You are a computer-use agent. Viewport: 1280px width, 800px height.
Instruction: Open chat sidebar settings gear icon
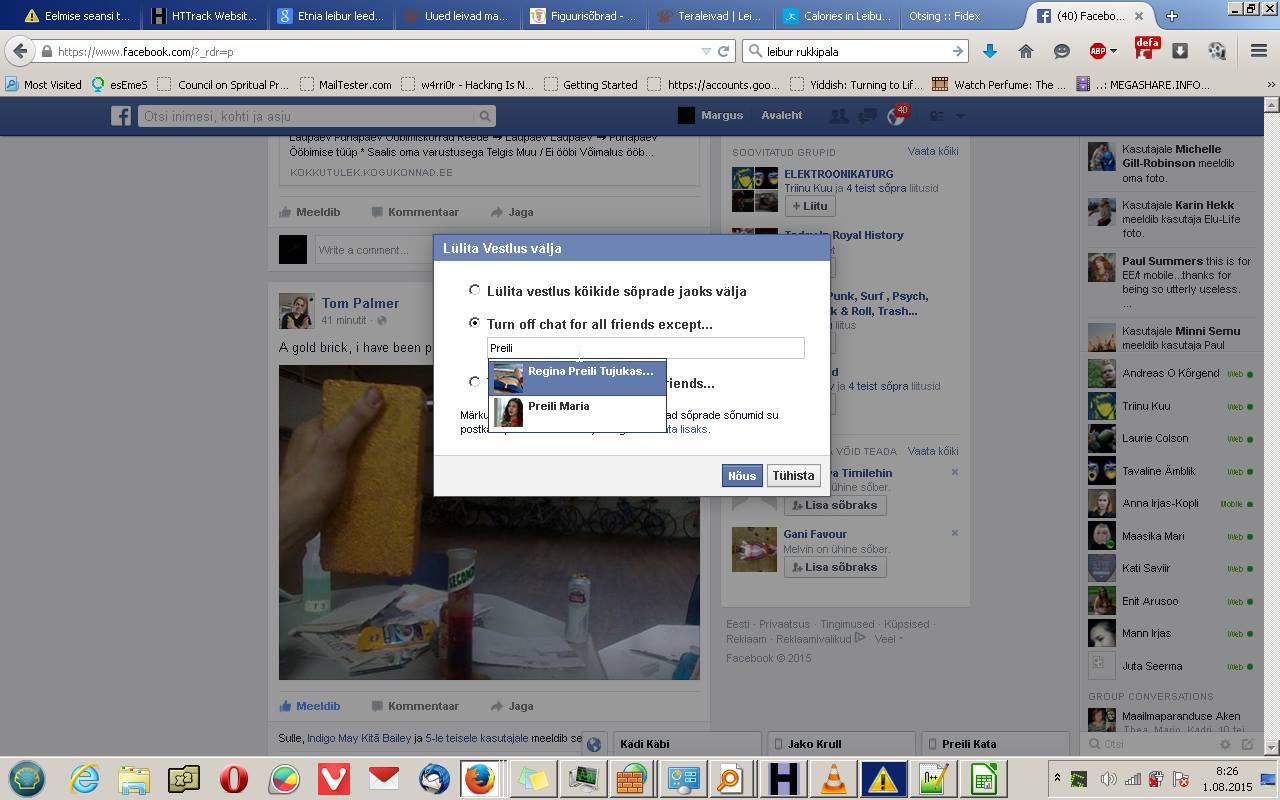1225,744
